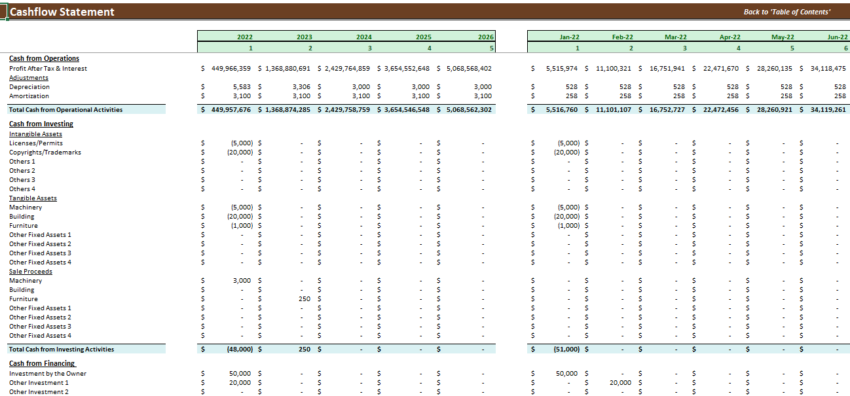Viewport: 850px width, 396px height.
Task: Select the Depreciation row label
Action: [x=29, y=87]
